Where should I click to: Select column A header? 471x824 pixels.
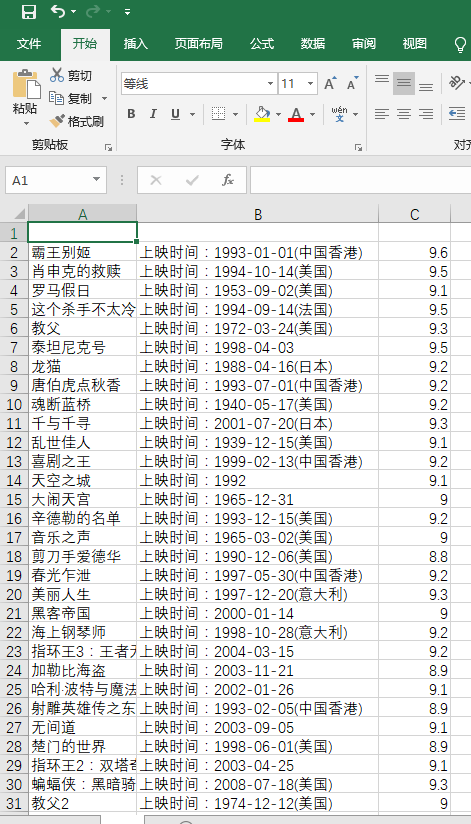coord(83,214)
